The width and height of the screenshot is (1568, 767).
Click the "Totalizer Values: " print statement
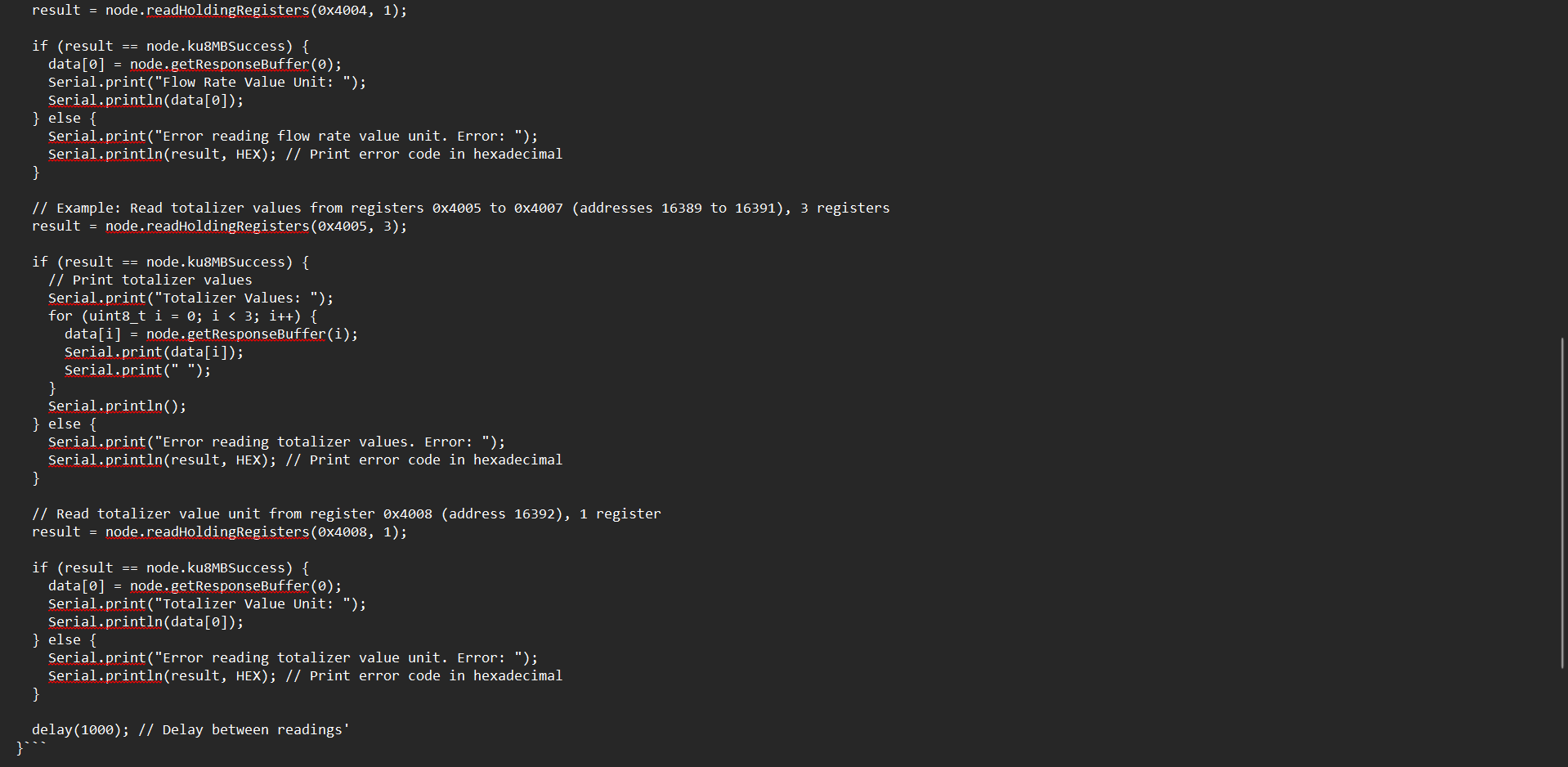pos(190,298)
